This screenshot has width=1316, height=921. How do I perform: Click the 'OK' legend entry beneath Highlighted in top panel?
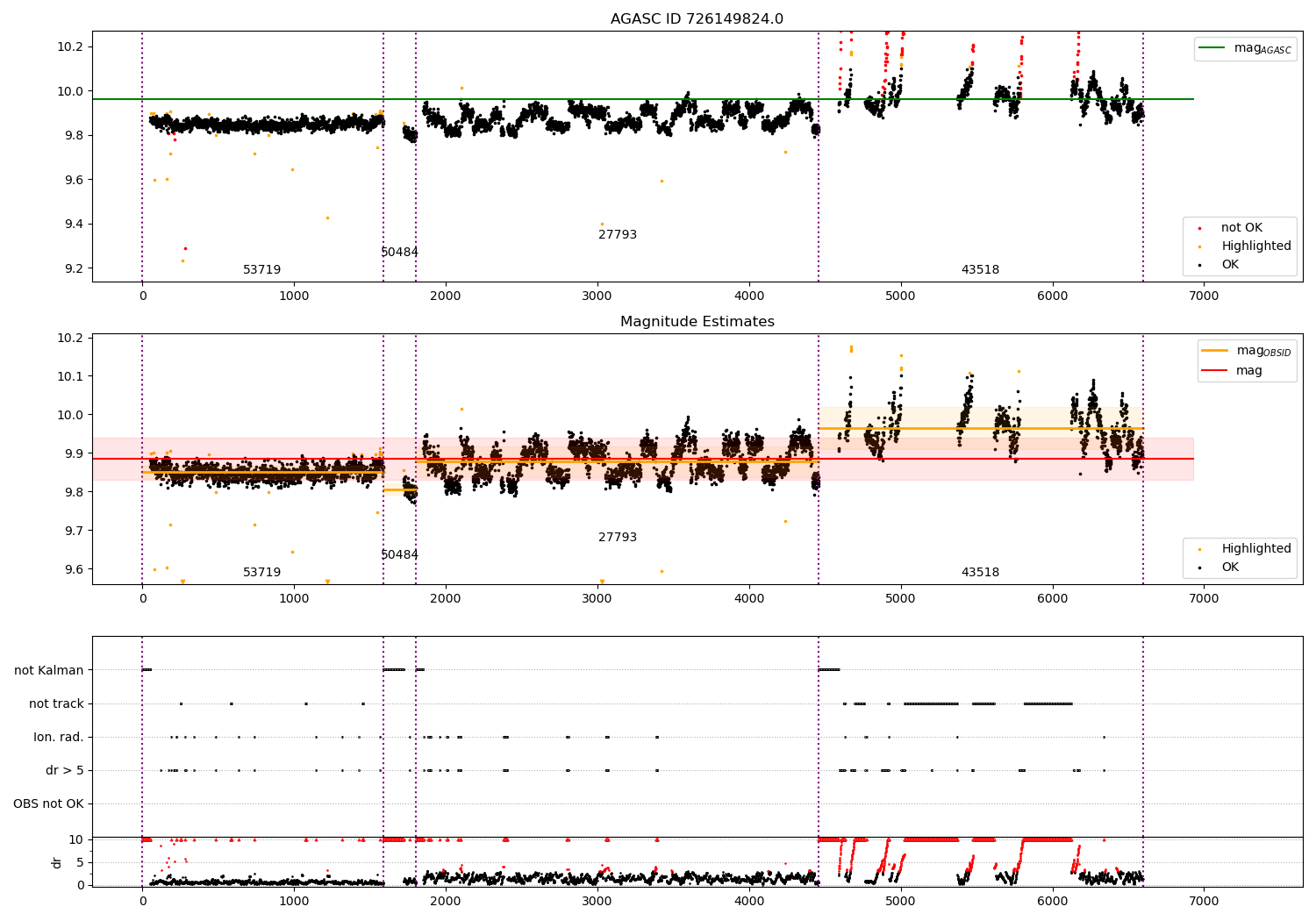[1230, 265]
